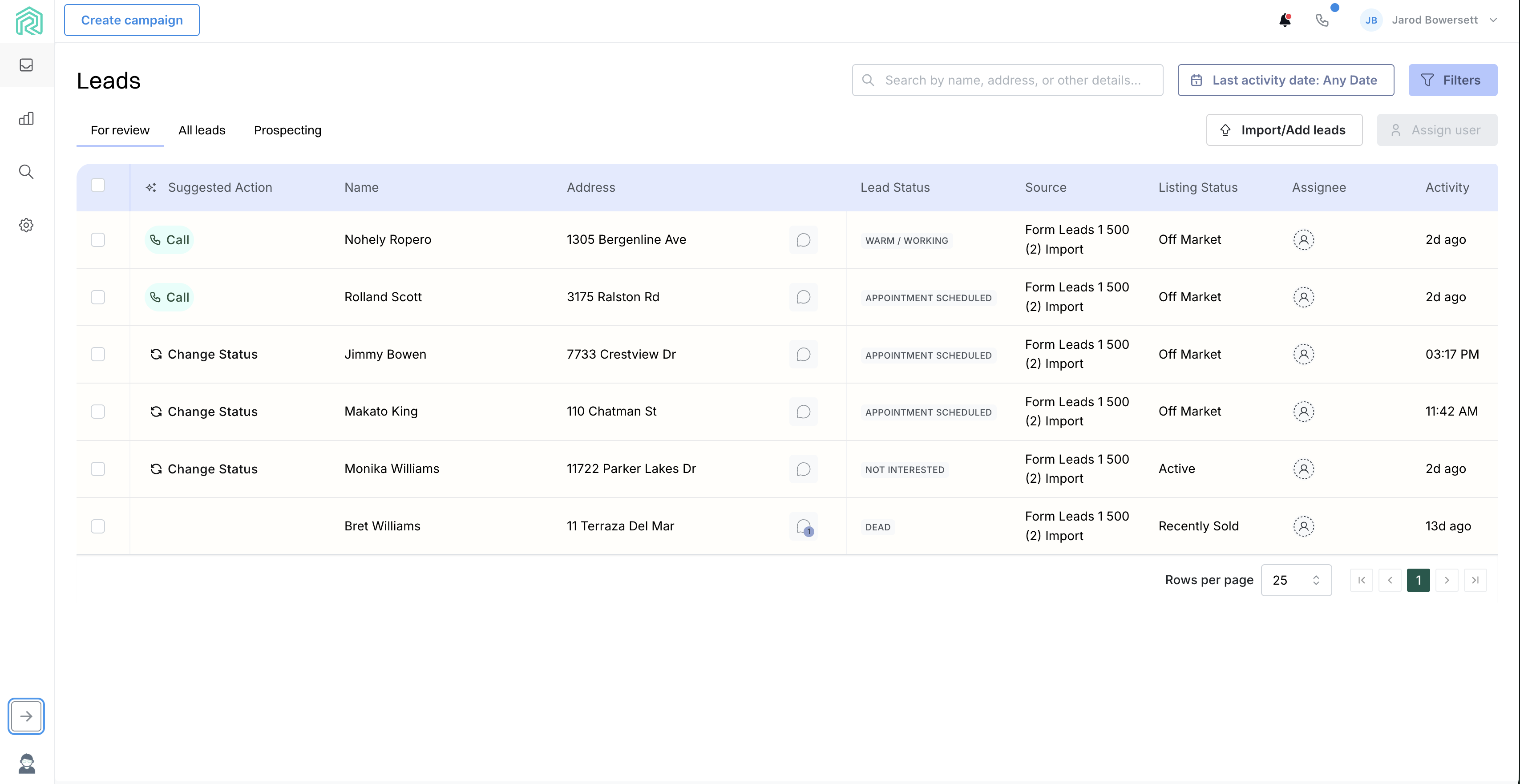The width and height of the screenshot is (1520, 784).
Task: Click the phone dialer icon in header
Action: click(1322, 20)
